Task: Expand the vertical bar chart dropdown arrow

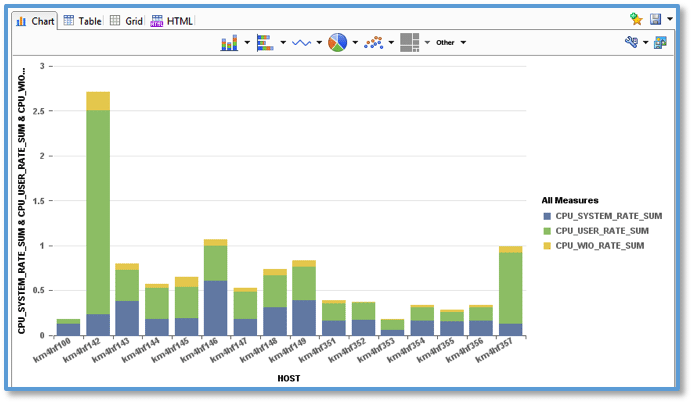Action: 247,43
